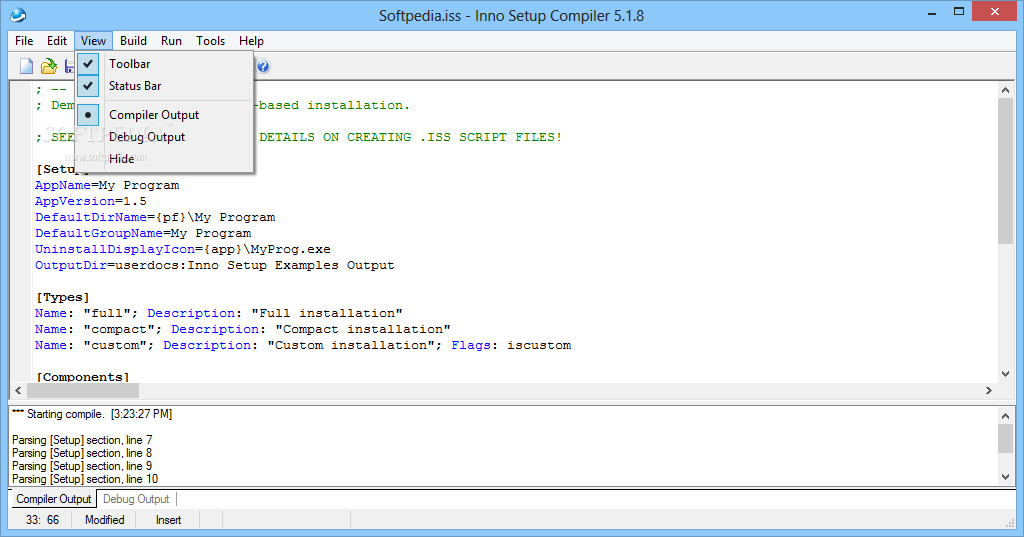Close the Inno Setup Compiler window

995,12
